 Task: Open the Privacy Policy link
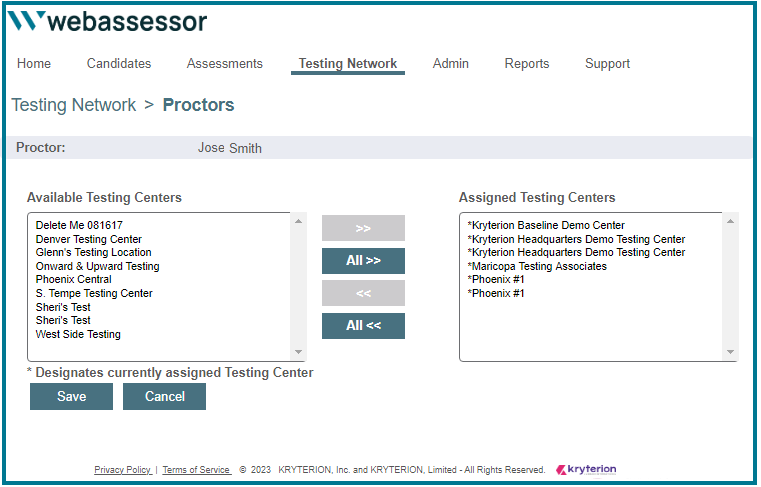pyautogui.click(x=123, y=470)
